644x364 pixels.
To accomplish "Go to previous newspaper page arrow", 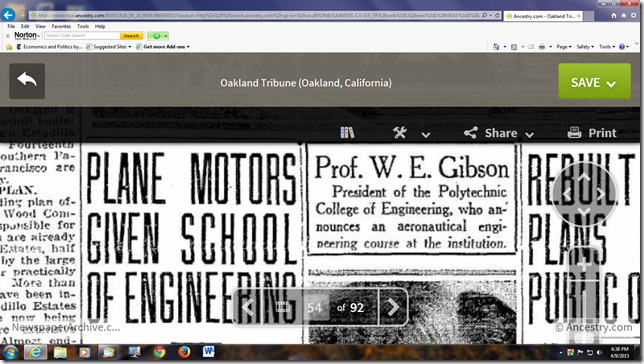I will (x=248, y=307).
